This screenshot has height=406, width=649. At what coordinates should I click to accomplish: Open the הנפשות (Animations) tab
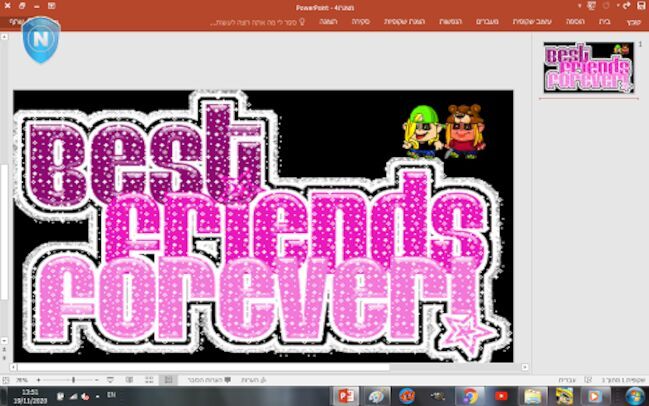pos(450,21)
